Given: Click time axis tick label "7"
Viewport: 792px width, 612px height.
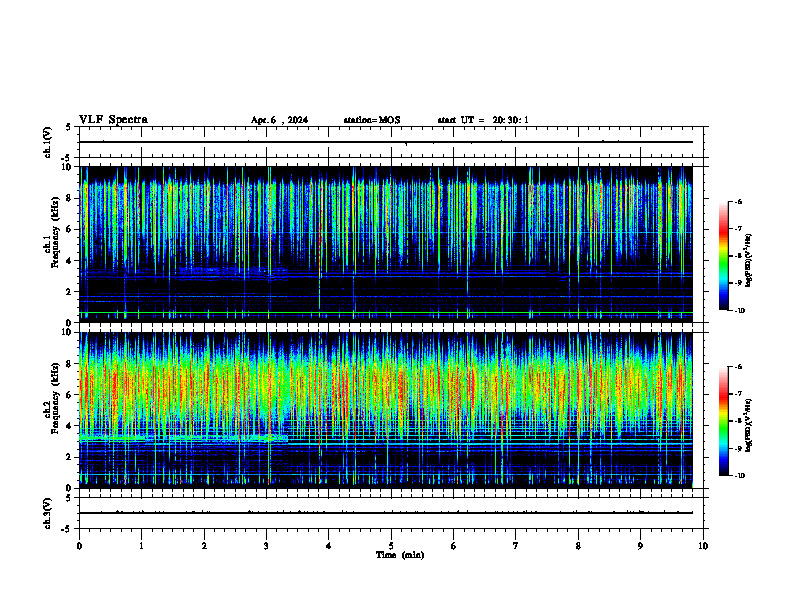Looking at the screenshot, I should 516,546.
